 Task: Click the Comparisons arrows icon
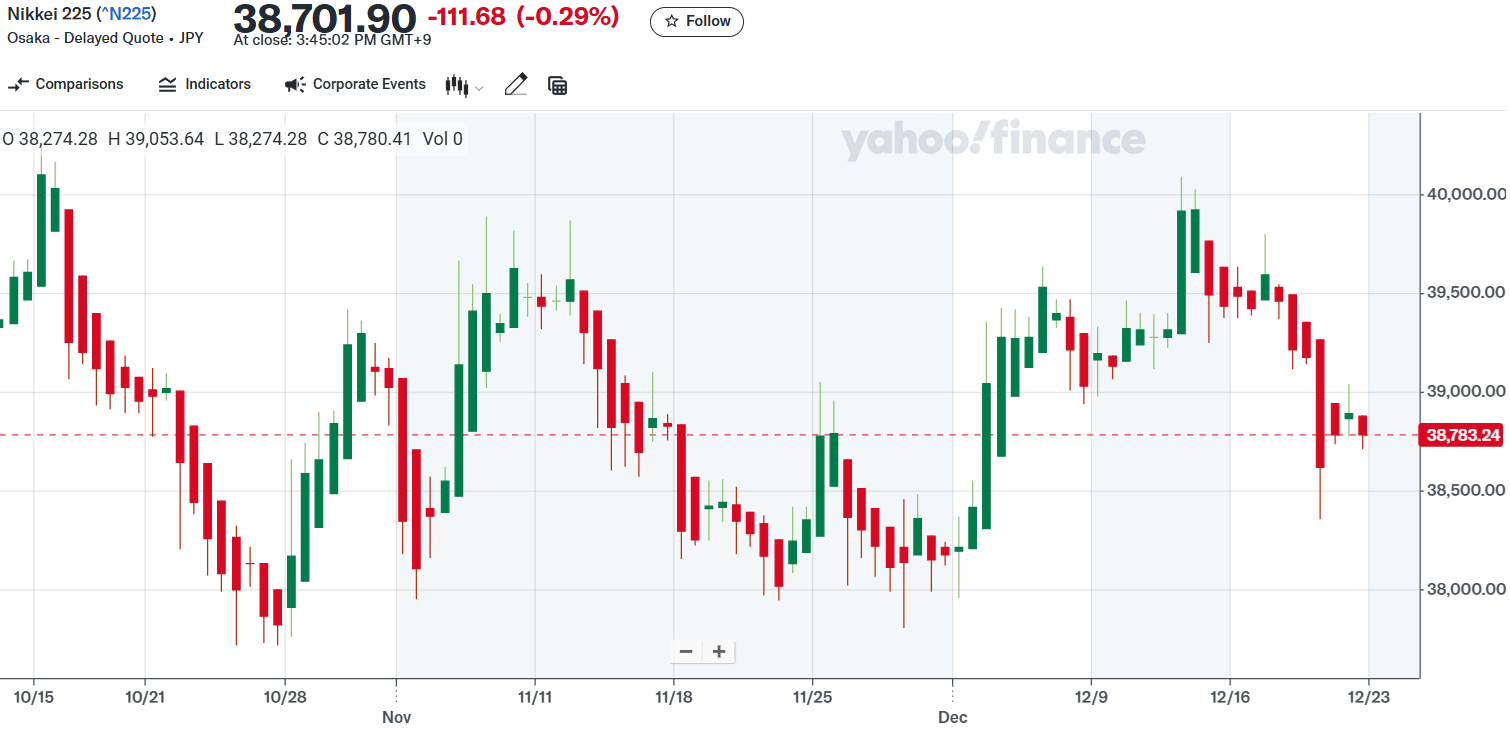click(18, 85)
